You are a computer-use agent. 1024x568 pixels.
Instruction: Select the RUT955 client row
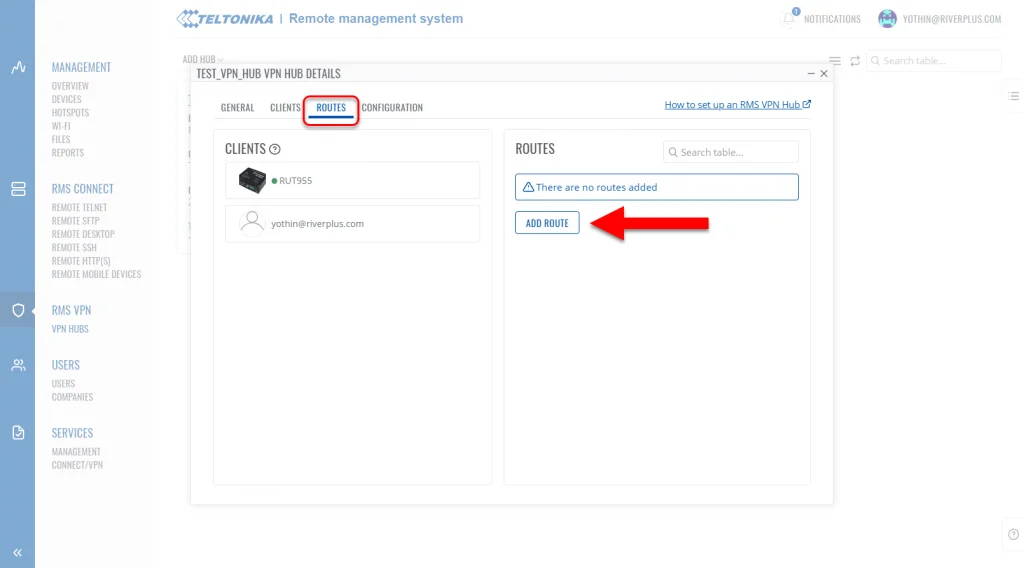(x=352, y=180)
